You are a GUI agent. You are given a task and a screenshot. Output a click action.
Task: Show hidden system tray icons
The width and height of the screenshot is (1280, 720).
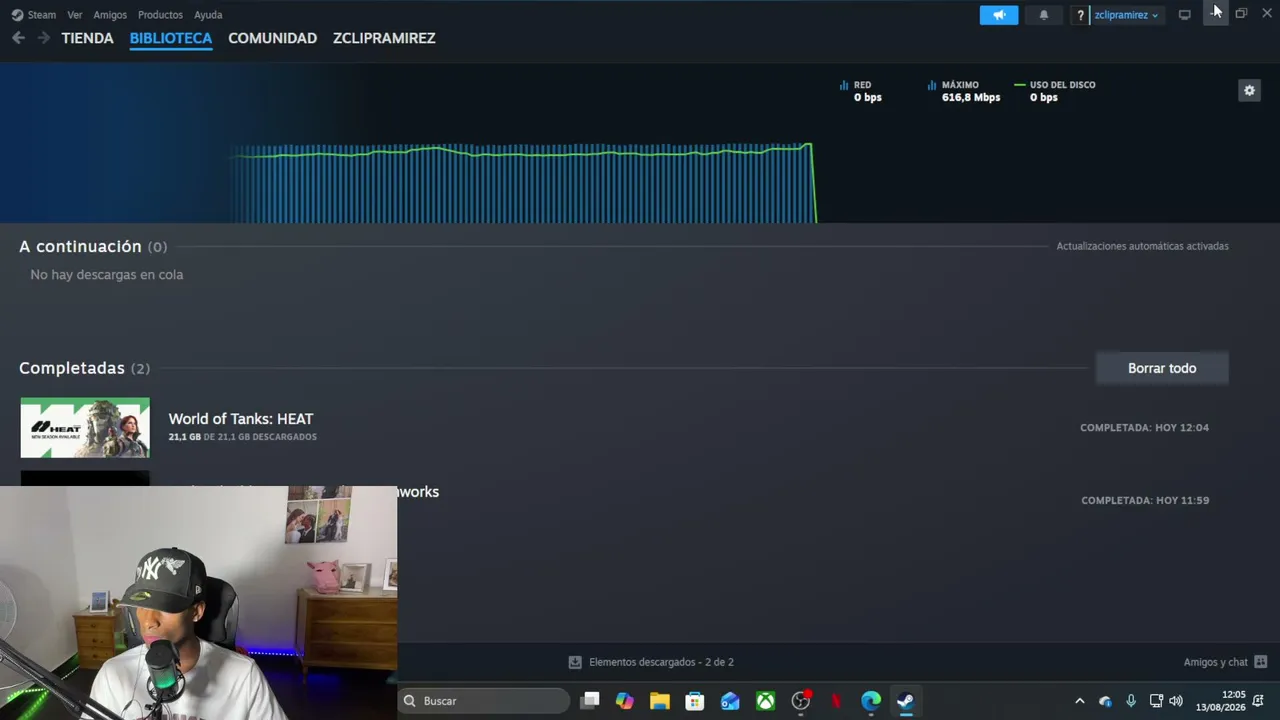pyautogui.click(x=1079, y=701)
